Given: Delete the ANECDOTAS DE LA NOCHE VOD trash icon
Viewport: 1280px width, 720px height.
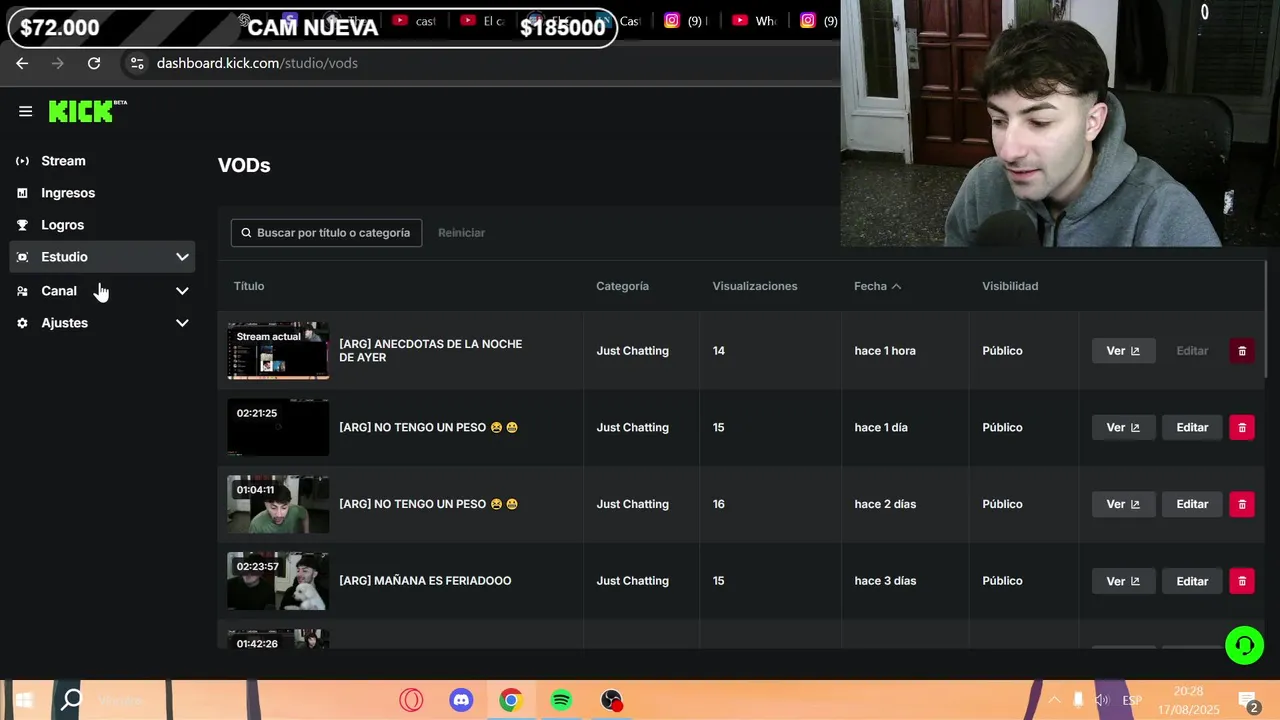Looking at the screenshot, I should (1242, 351).
